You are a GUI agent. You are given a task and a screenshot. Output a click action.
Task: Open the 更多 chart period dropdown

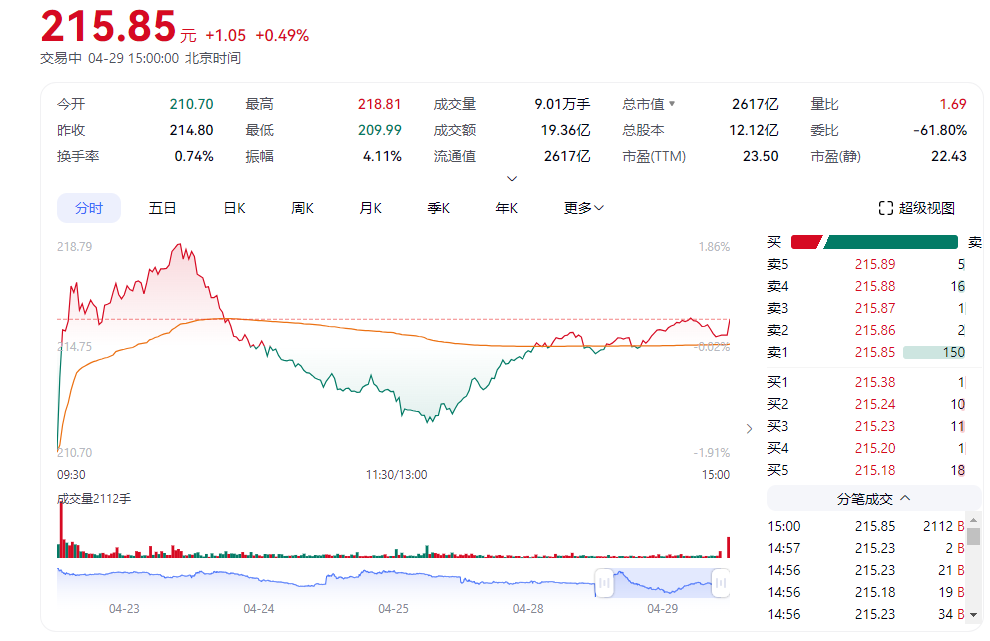(x=583, y=208)
